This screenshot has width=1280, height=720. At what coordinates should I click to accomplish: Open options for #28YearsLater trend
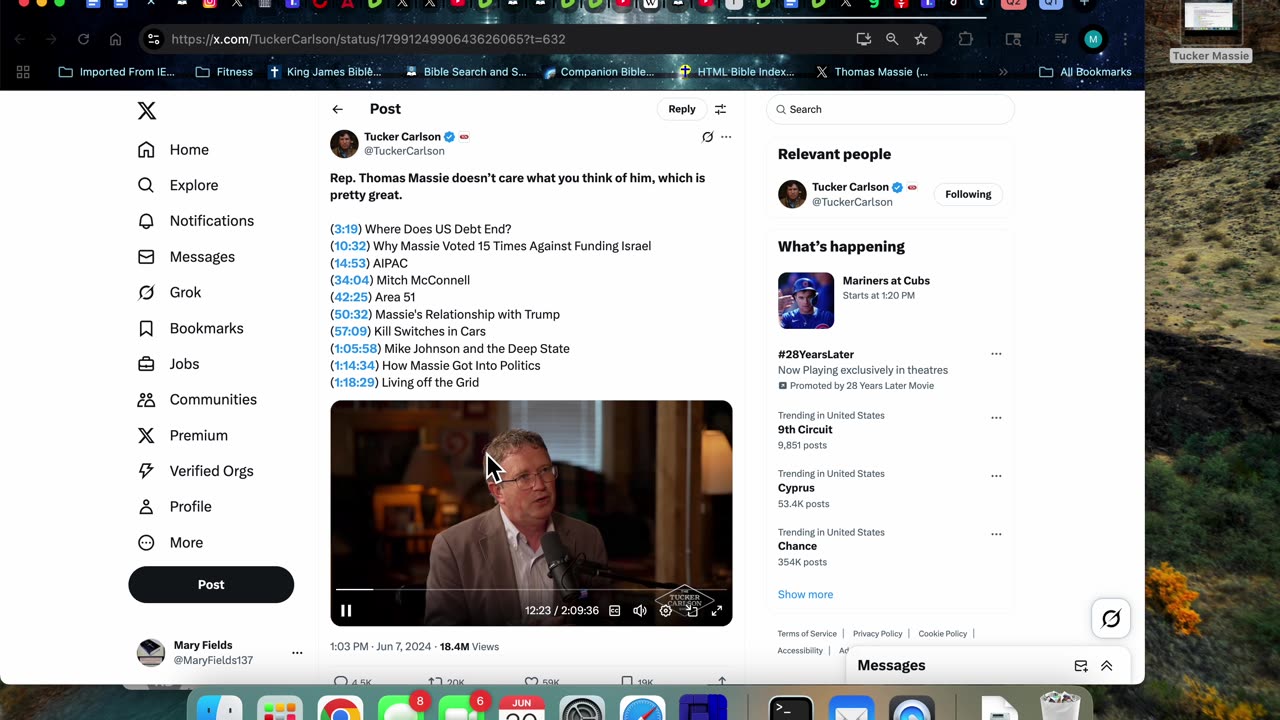(x=996, y=354)
